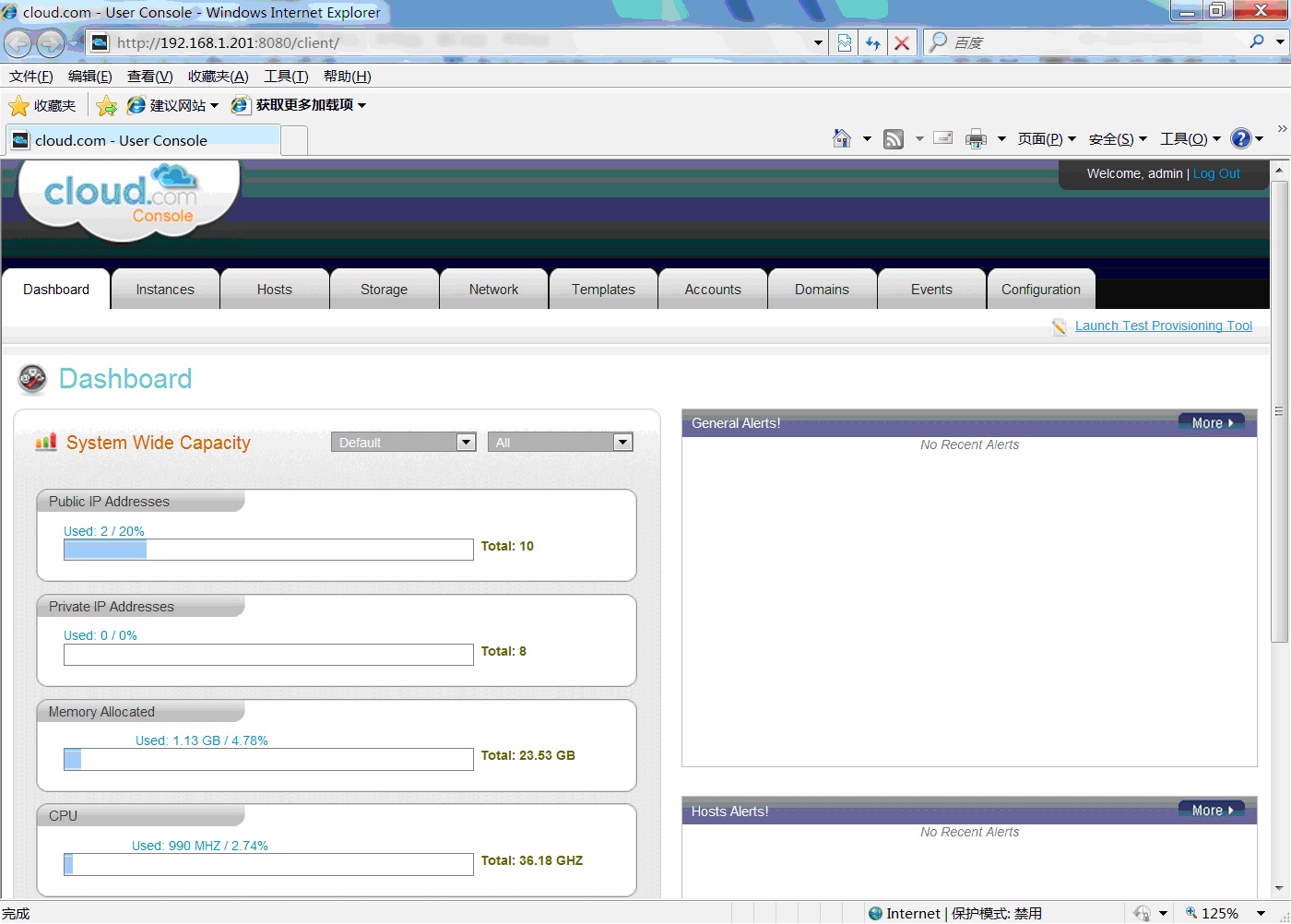Click the RSS feeds icon
1291x924 pixels.
coord(894,139)
